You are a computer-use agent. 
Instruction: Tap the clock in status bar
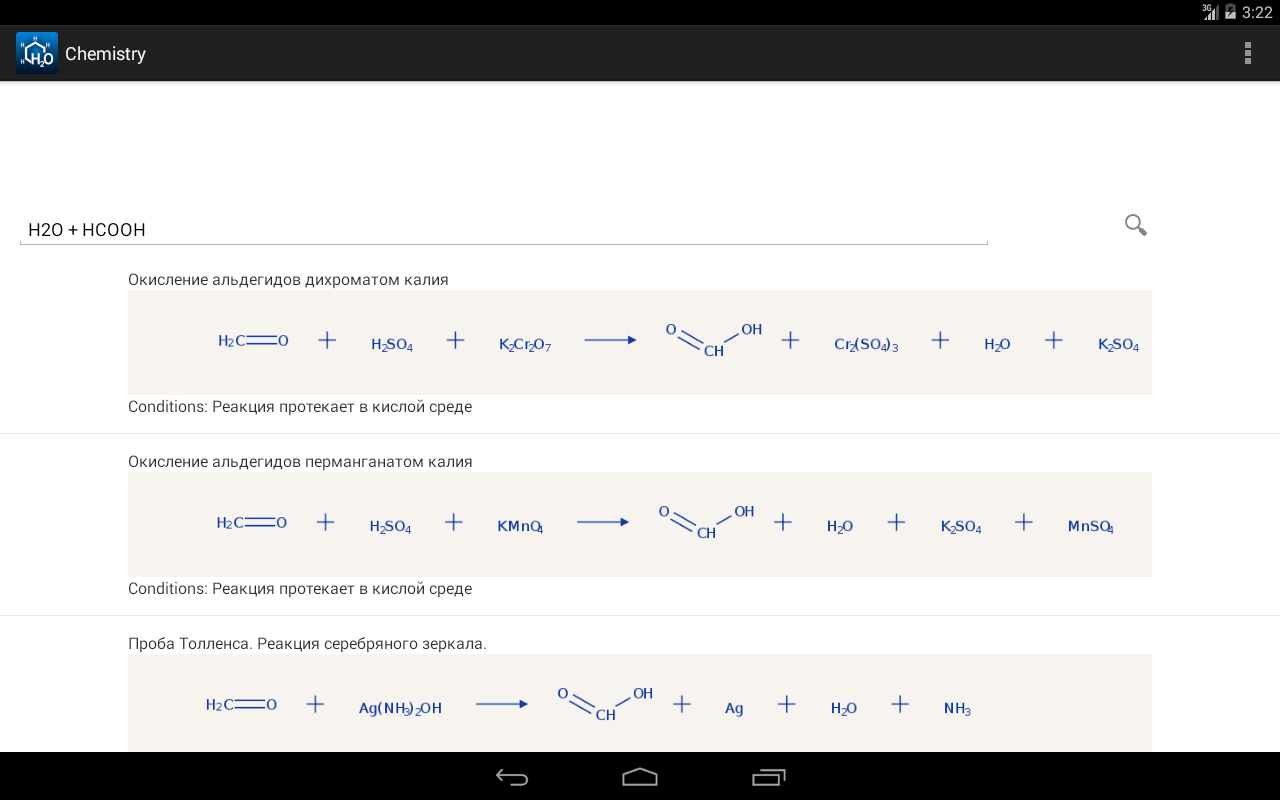(1257, 12)
